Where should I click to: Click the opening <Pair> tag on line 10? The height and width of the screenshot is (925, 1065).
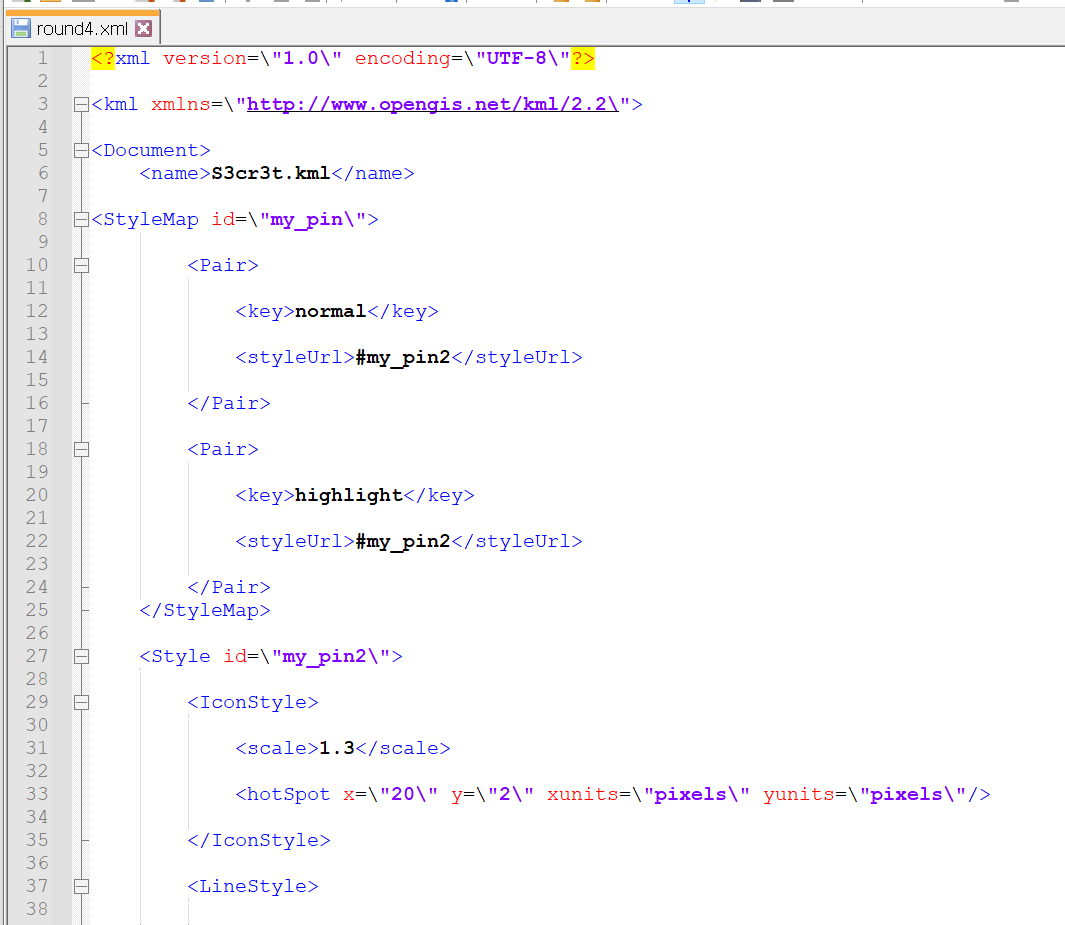223,266
